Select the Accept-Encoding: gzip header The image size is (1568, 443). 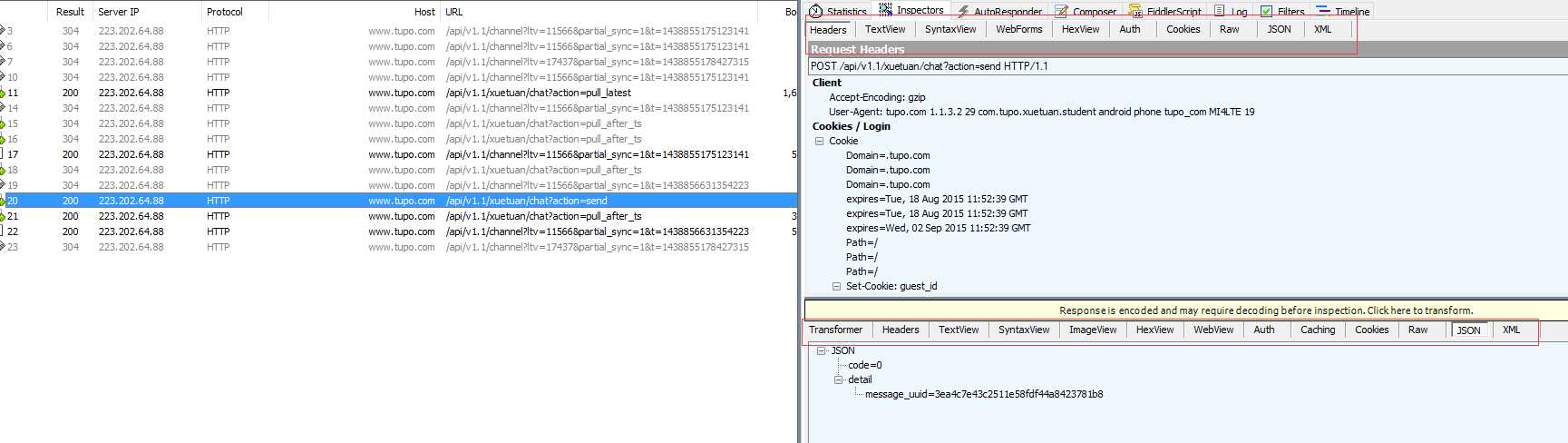[877, 97]
